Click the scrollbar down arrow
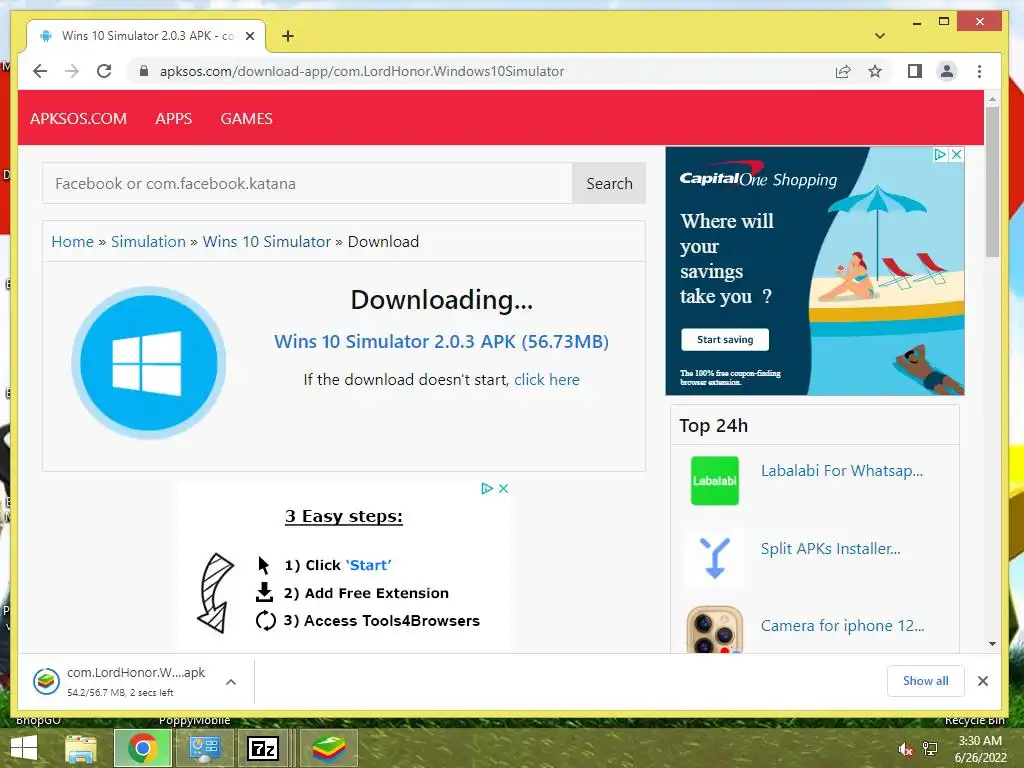Screen dimensions: 1024x768 click(x=993, y=644)
